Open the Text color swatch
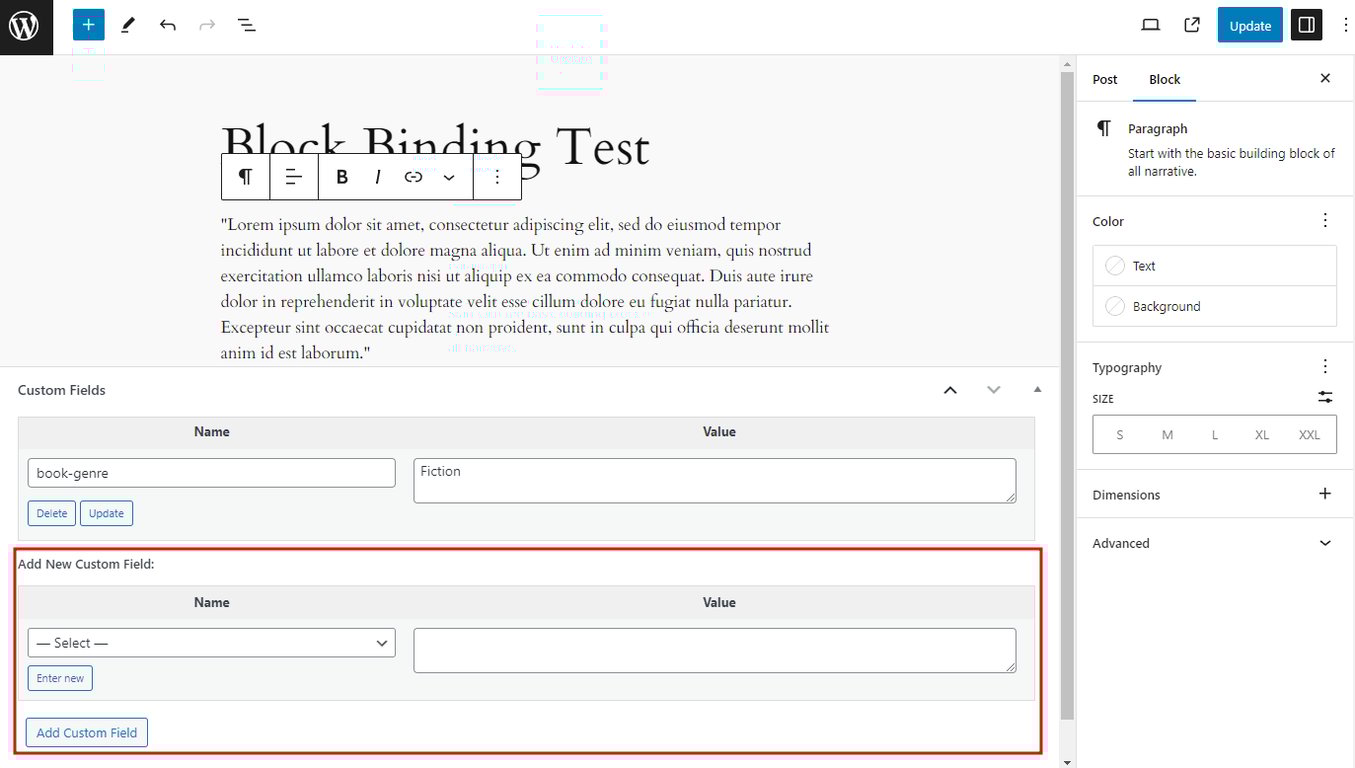The height and width of the screenshot is (768, 1355). click(1114, 265)
